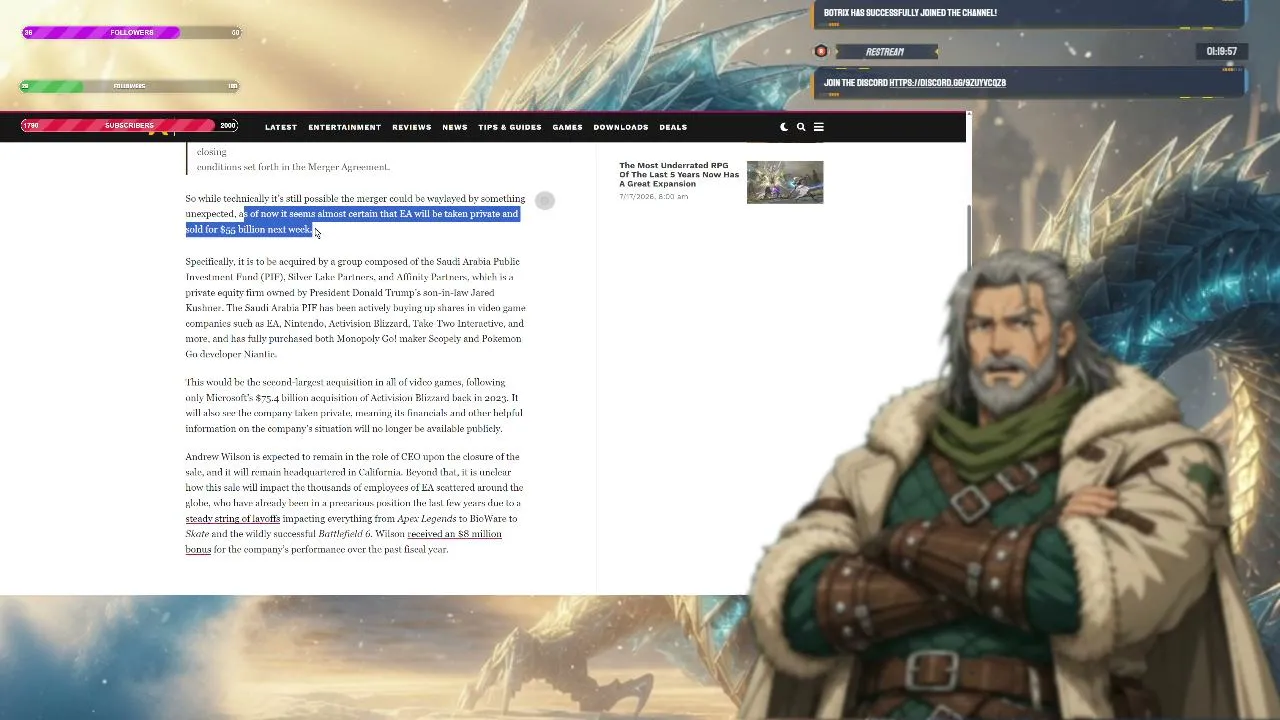Image resolution: width=1280 pixels, height=720 pixels.
Task: Click the gray floating circle beside the article
Action: [545, 201]
